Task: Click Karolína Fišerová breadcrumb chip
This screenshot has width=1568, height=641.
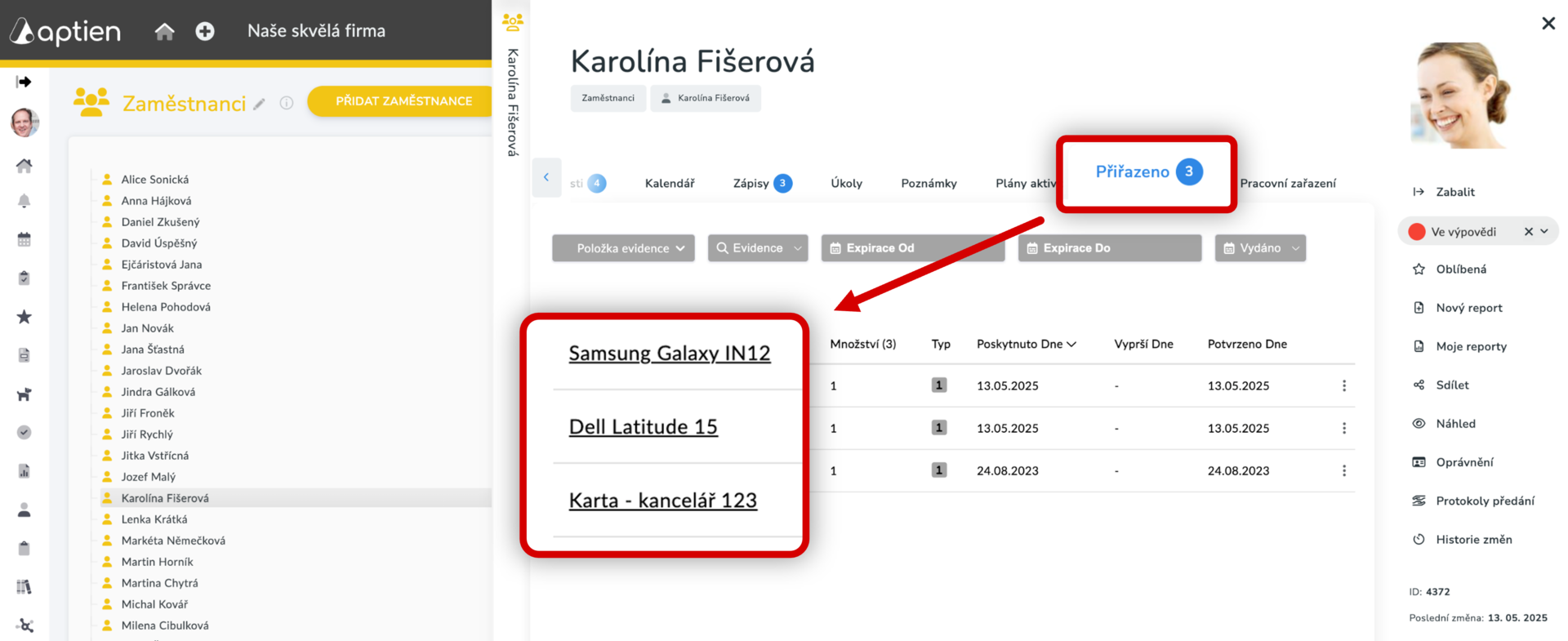Action: (x=706, y=98)
